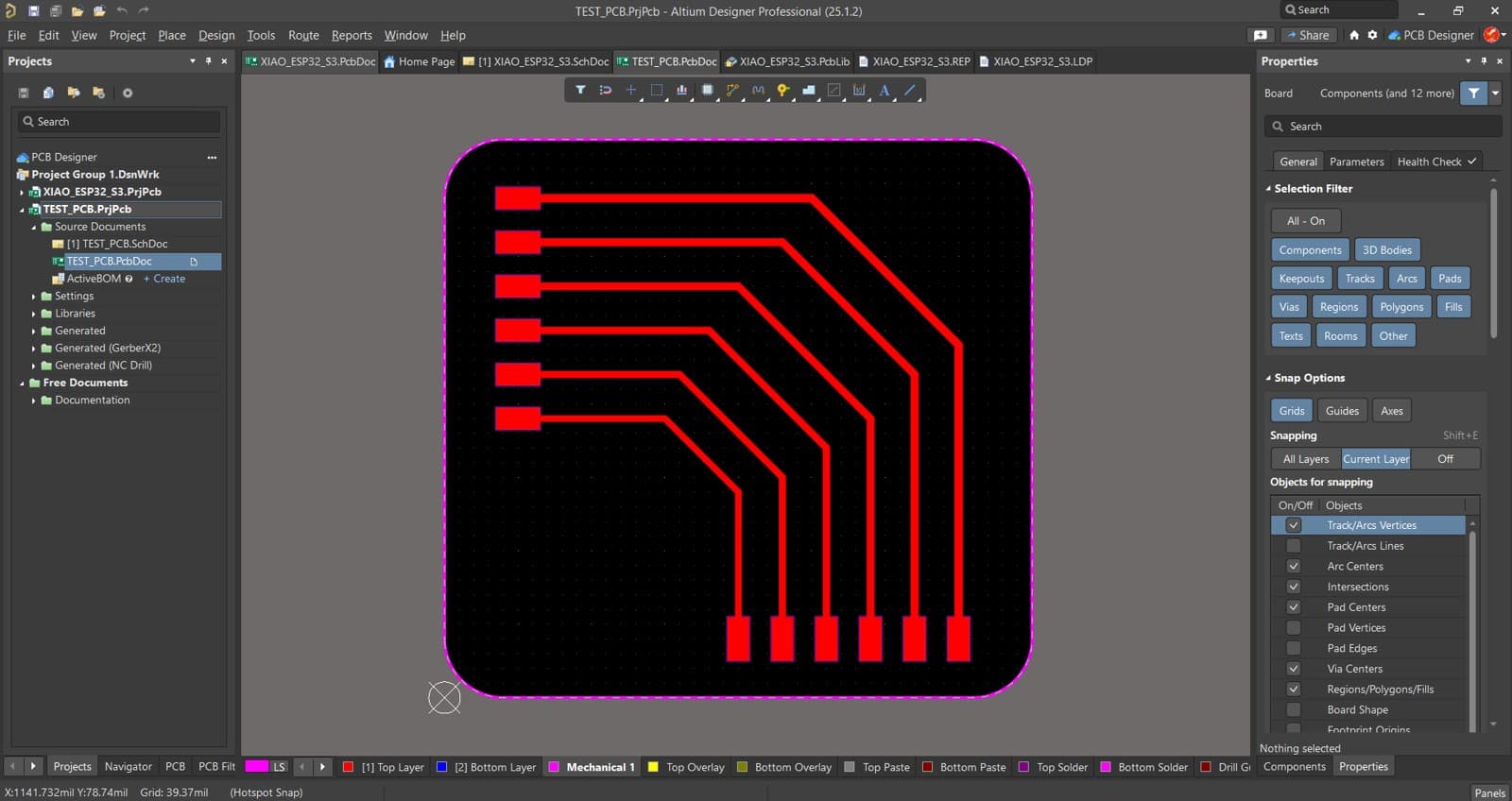This screenshot has height=801, width=1512.
Task: Enable Pad Edges snapping checkbox
Action: pyautogui.click(x=1294, y=648)
